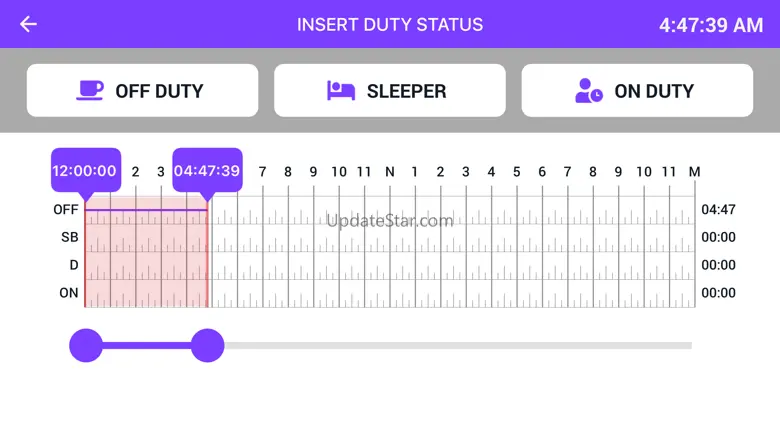Click the OFF row label on graph

66,210
